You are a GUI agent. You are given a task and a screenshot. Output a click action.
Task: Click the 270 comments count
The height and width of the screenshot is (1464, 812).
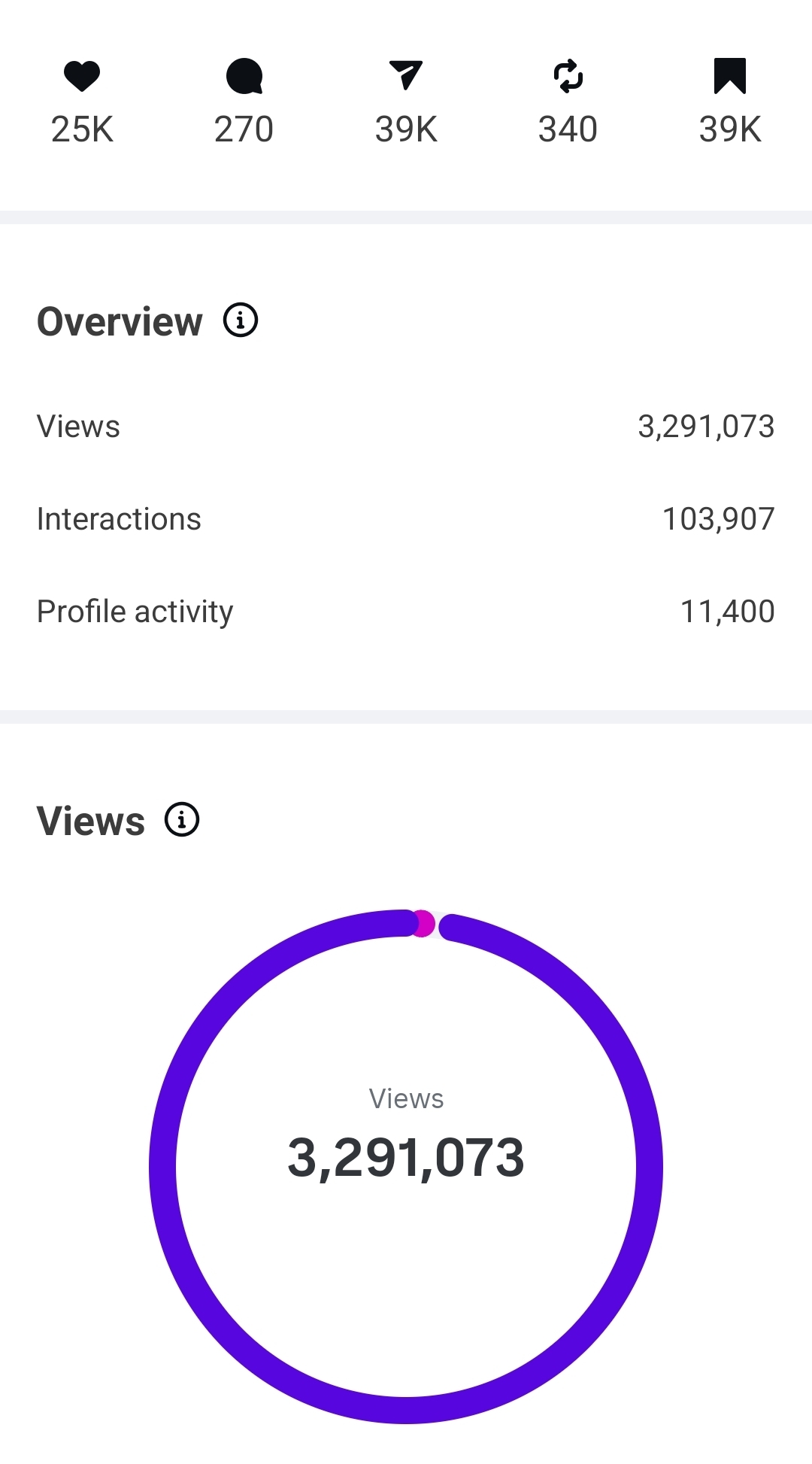pos(244,129)
